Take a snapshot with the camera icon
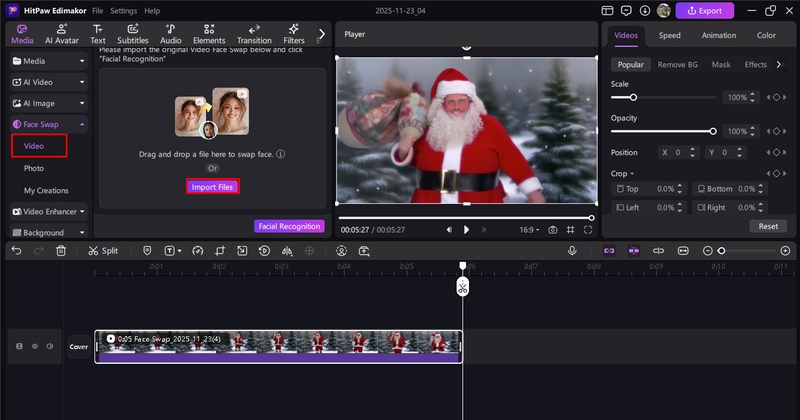This screenshot has height=420, width=800. 552,230
